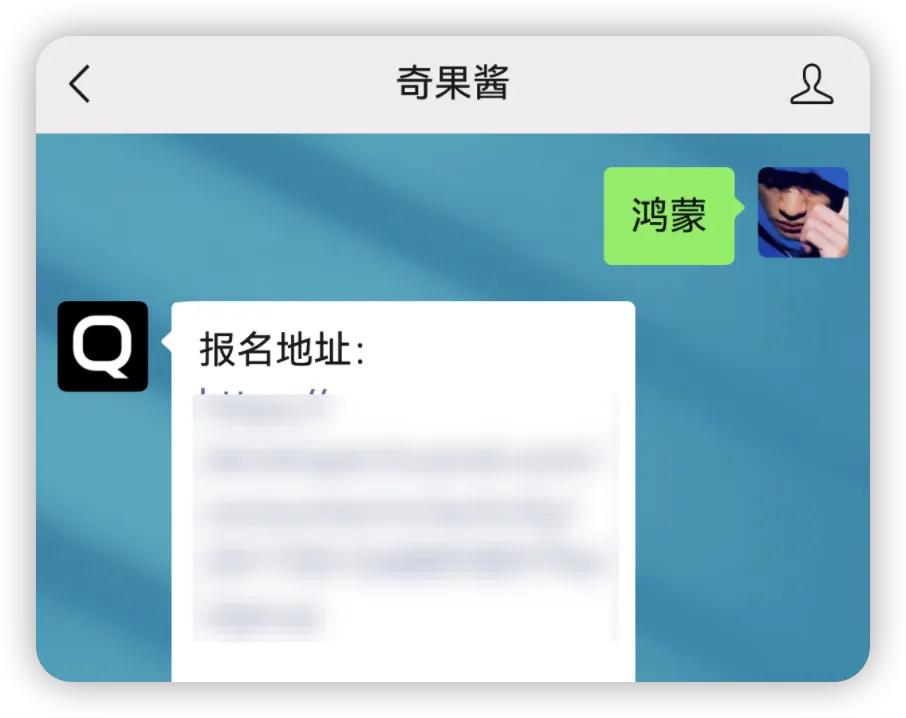The width and height of the screenshot is (906, 718).
Task: Click the white bubble's tail beside Q avatar
Action: (x=166, y=341)
